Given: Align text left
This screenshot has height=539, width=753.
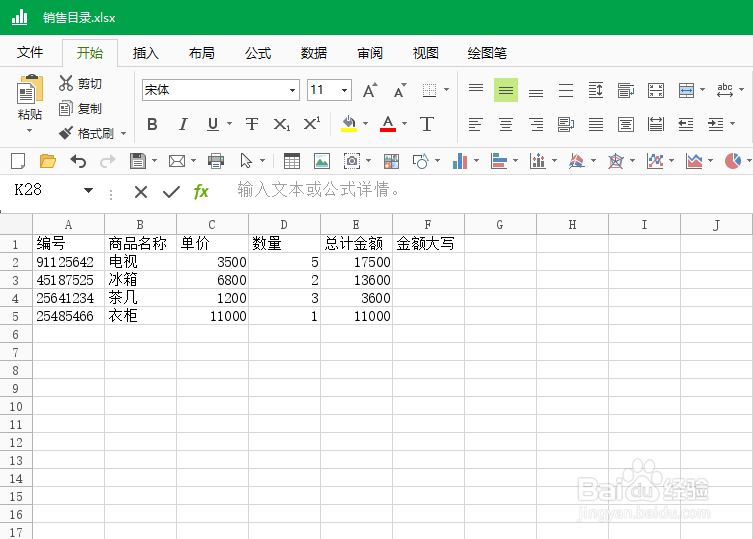Looking at the screenshot, I should [475, 124].
